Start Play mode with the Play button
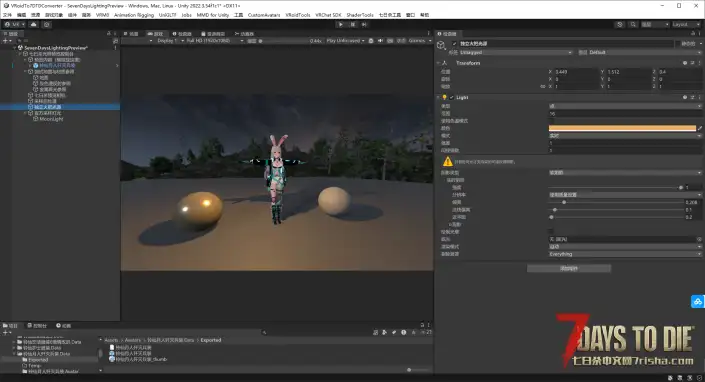705x382 pixels. (341, 24)
